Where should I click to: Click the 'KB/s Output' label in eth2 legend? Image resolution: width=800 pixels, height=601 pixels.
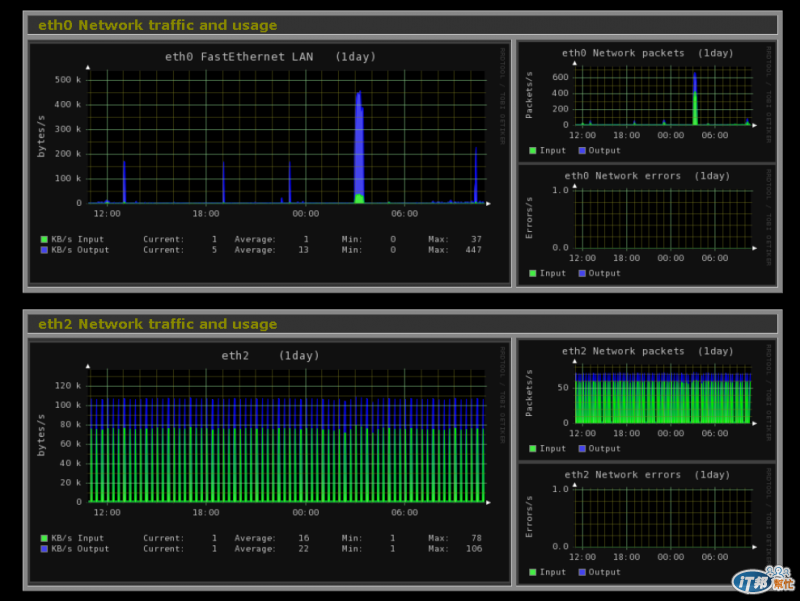pos(80,549)
